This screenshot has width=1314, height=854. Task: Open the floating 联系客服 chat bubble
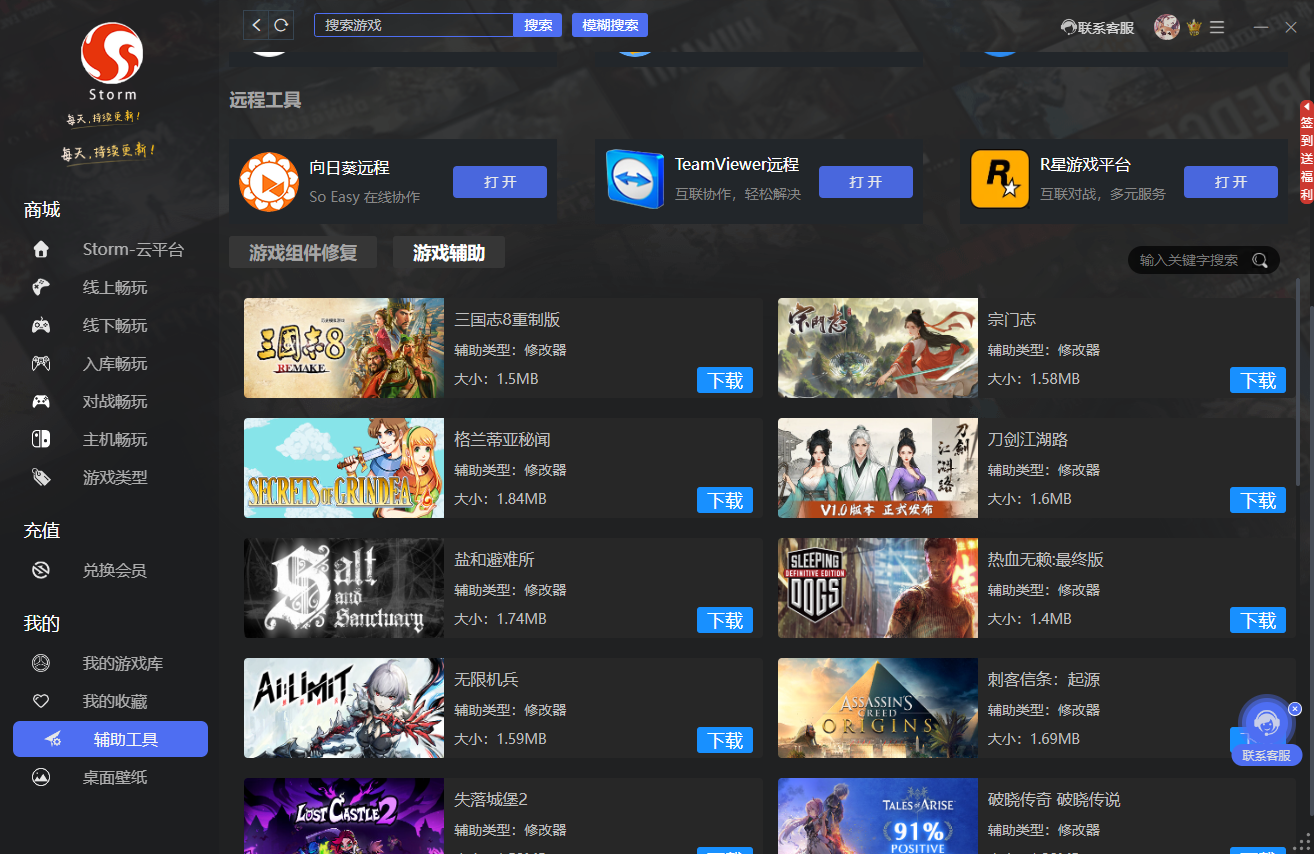click(x=1266, y=731)
